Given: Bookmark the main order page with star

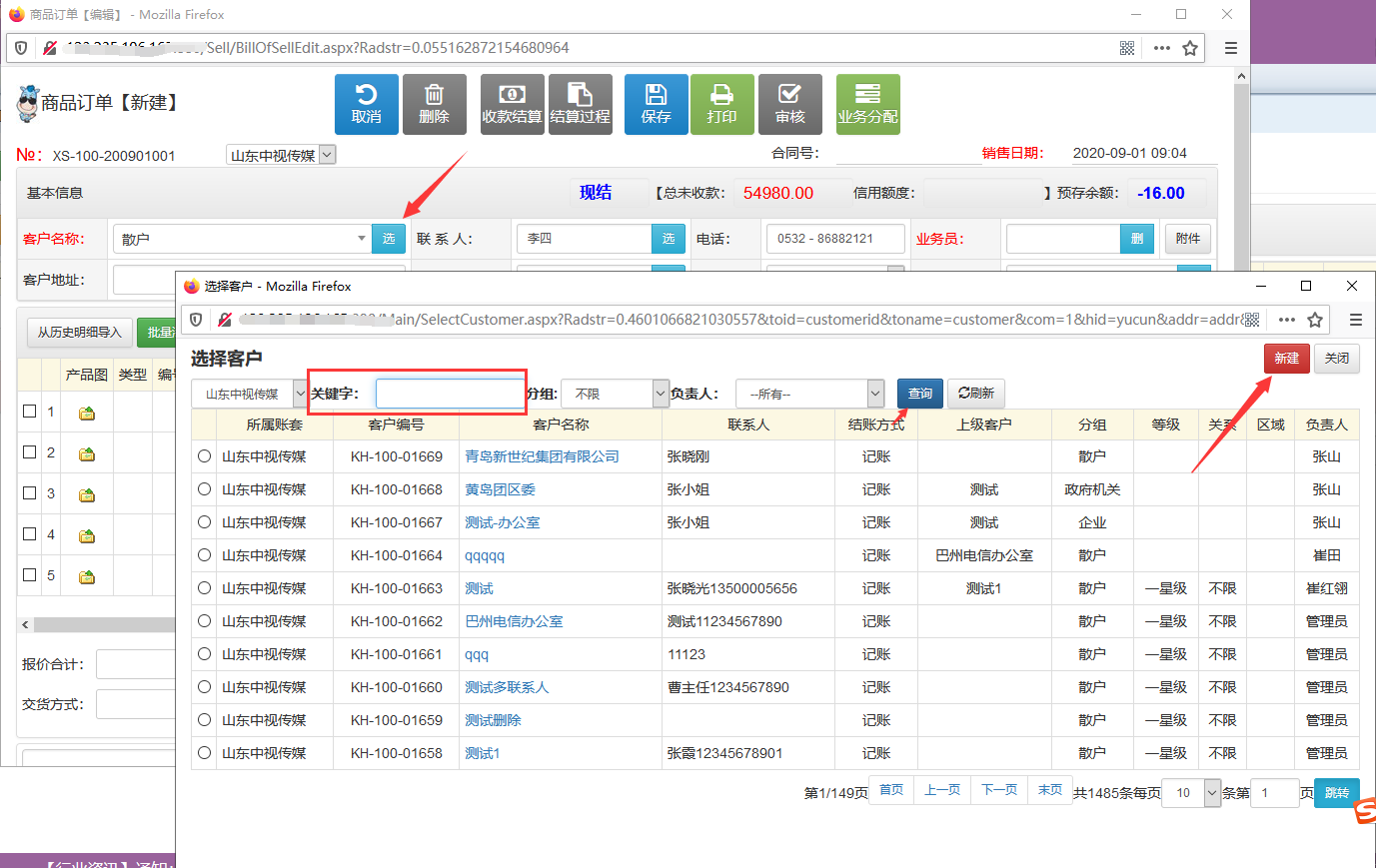Looking at the screenshot, I should pyautogui.click(x=1190, y=48).
